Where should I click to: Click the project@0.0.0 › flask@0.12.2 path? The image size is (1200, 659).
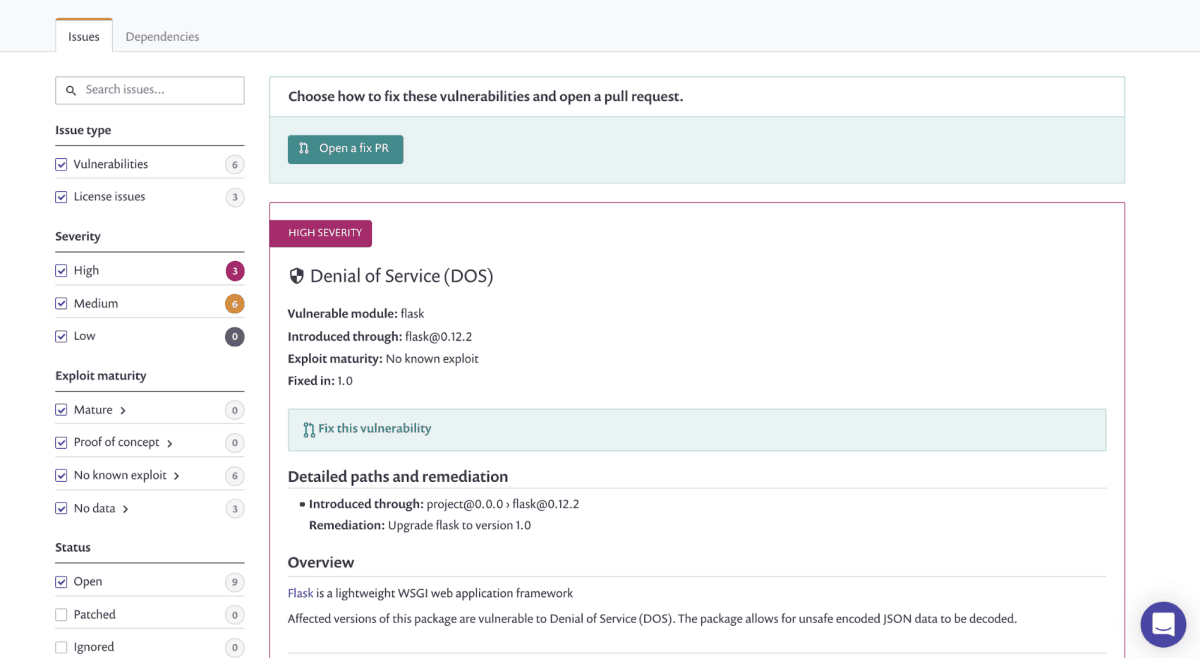(503, 504)
